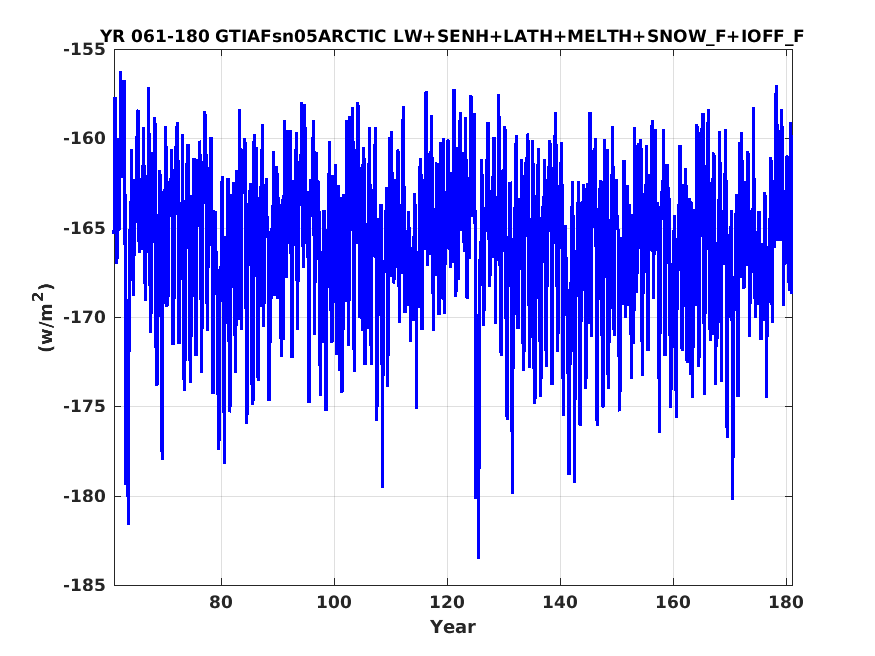Click the plot title text starting 'YR 061-180'
Viewport: 875px width, 656px height.
(452, 36)
